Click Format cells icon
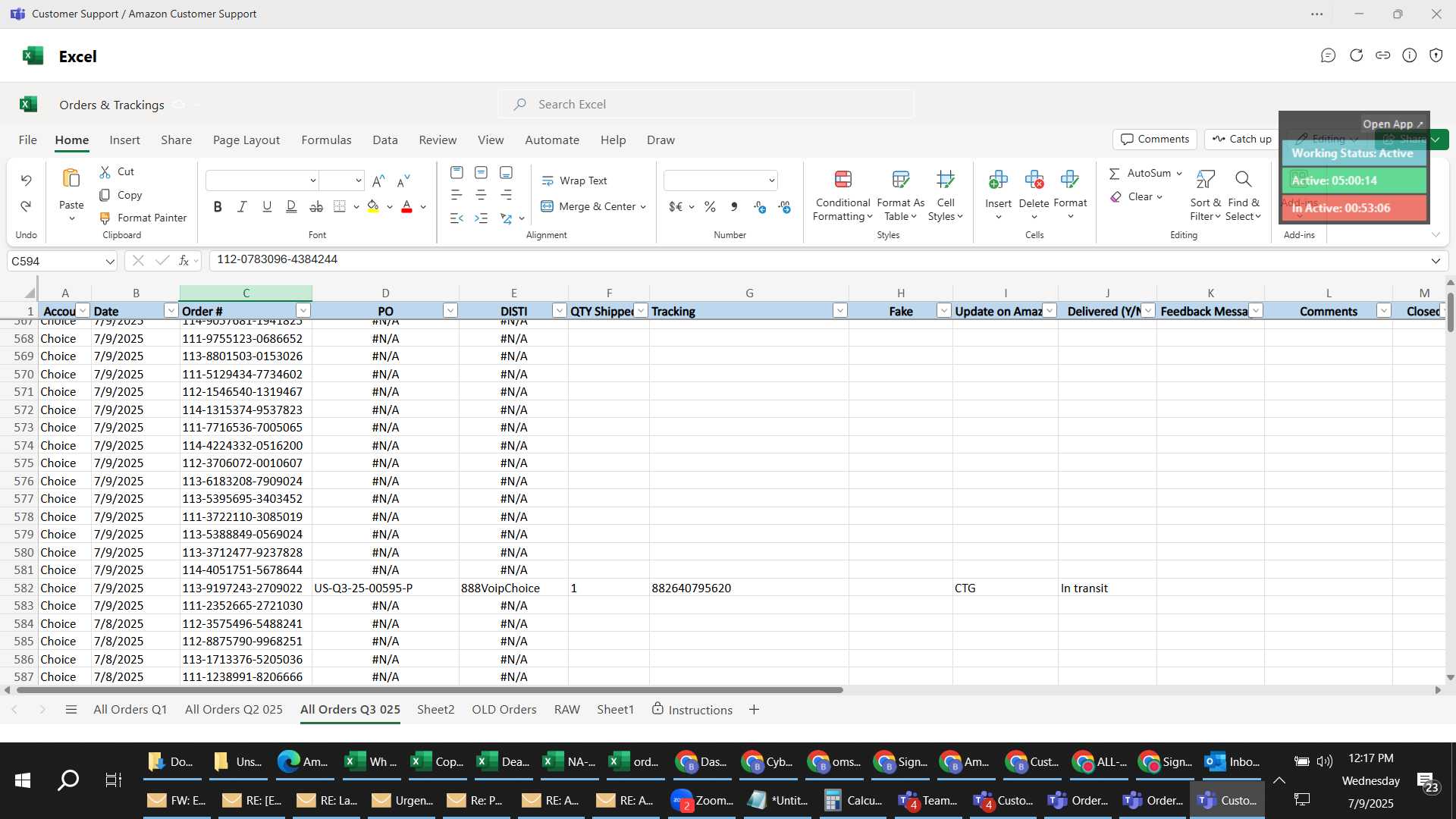The height and width of the screenshot is (819, 1456). click(1070, 180)
